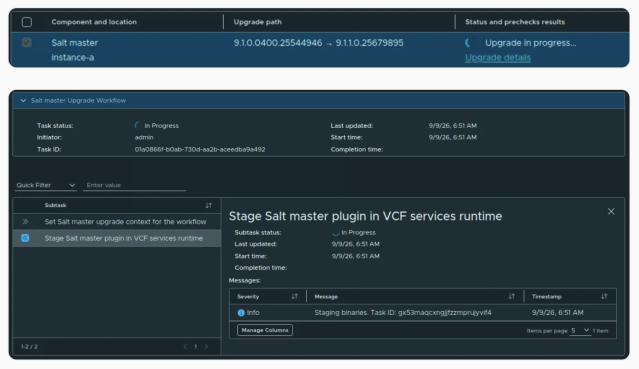Viewport: 639px width, 369px height.
Task: Click the Upgrade path column header
Action: pyautogui.click(x=258, y=22)
